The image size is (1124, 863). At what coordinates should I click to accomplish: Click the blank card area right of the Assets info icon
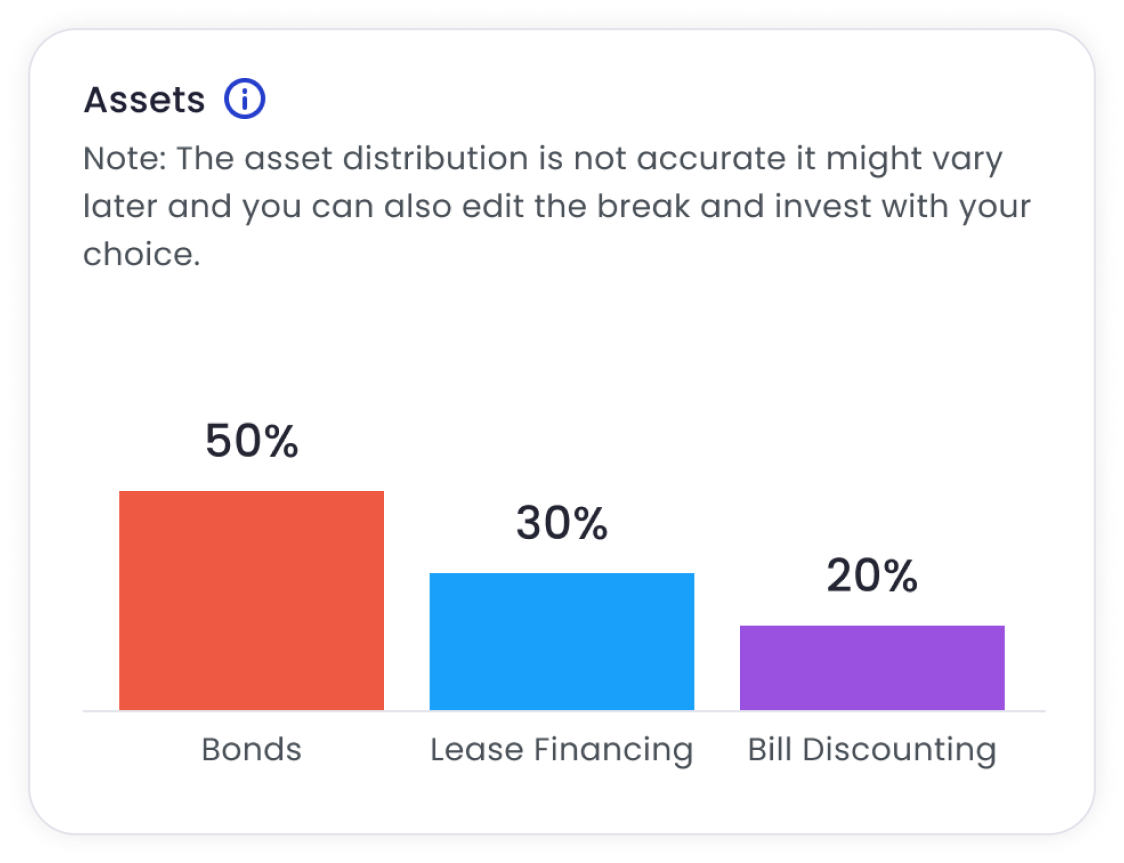tap(650, 100)
